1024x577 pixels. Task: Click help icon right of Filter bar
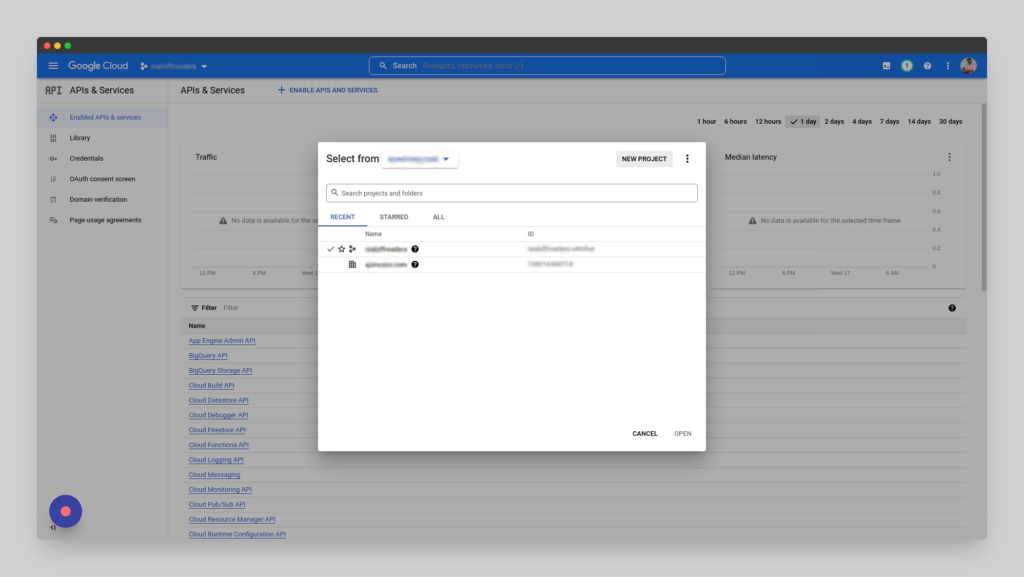pyautogui.click(x=952, y=308)
